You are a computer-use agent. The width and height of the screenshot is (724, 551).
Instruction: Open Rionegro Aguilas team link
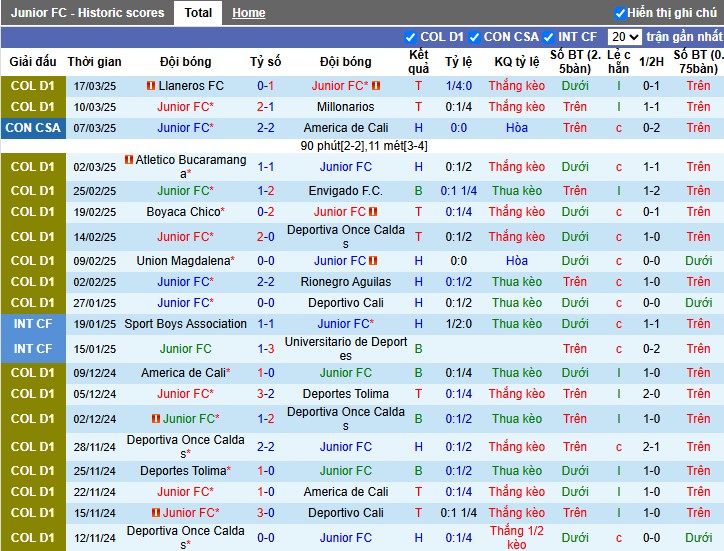(x=345, y=282)
